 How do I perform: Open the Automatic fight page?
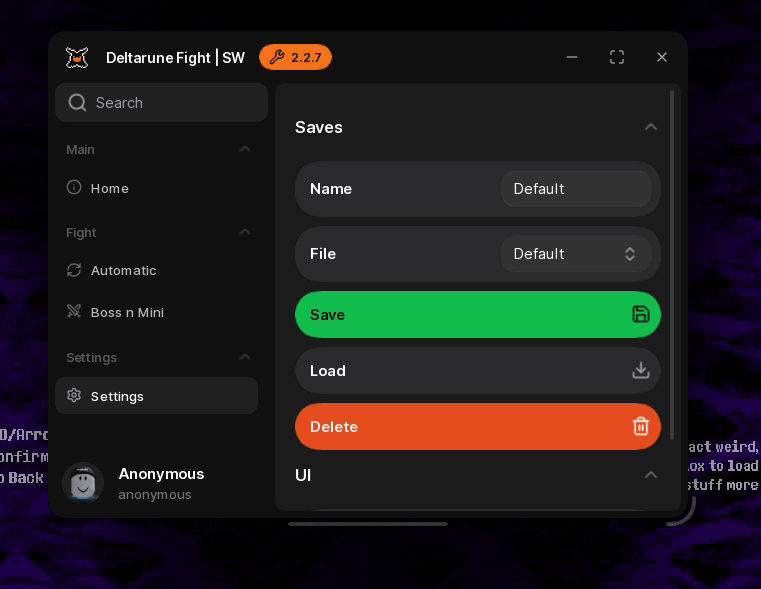click(156, 270)
